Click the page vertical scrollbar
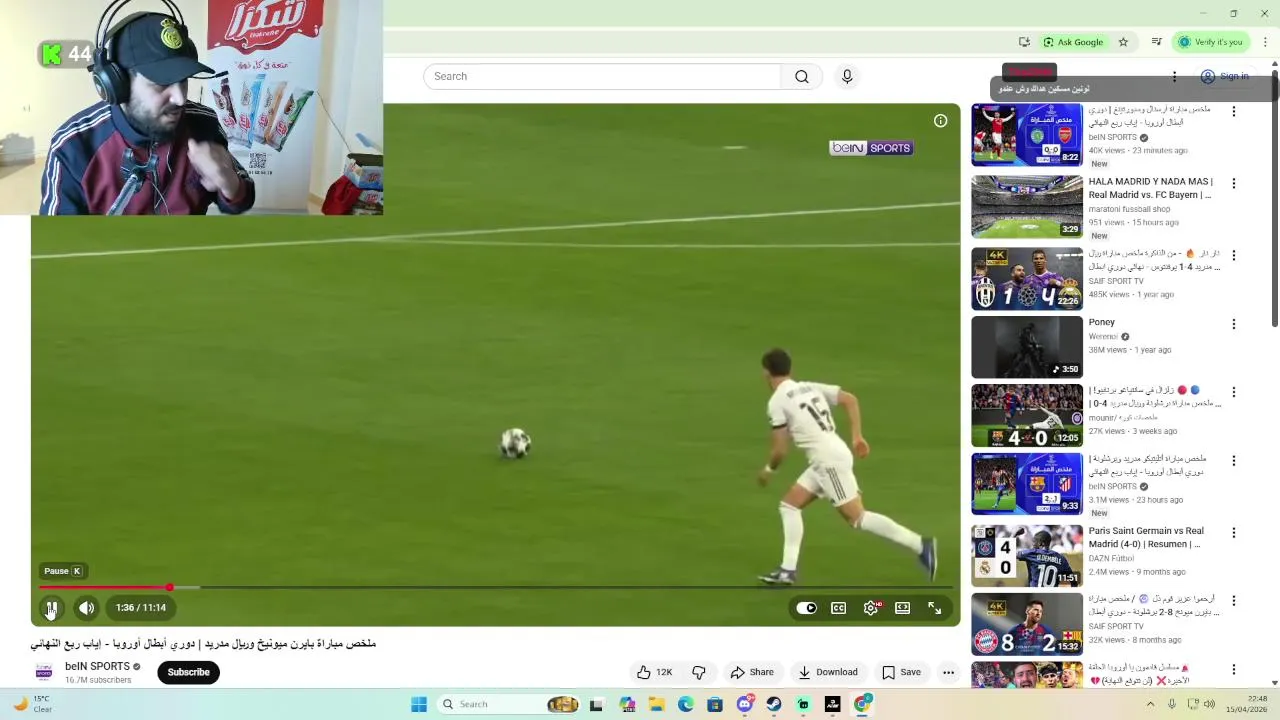1280x720 pixels. pyautogui.click(x=1275, y=198)
